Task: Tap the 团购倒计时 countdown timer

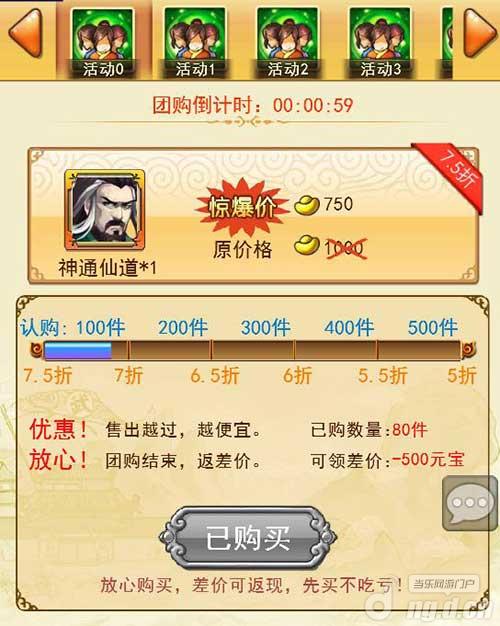Action: tap(252, 105)
